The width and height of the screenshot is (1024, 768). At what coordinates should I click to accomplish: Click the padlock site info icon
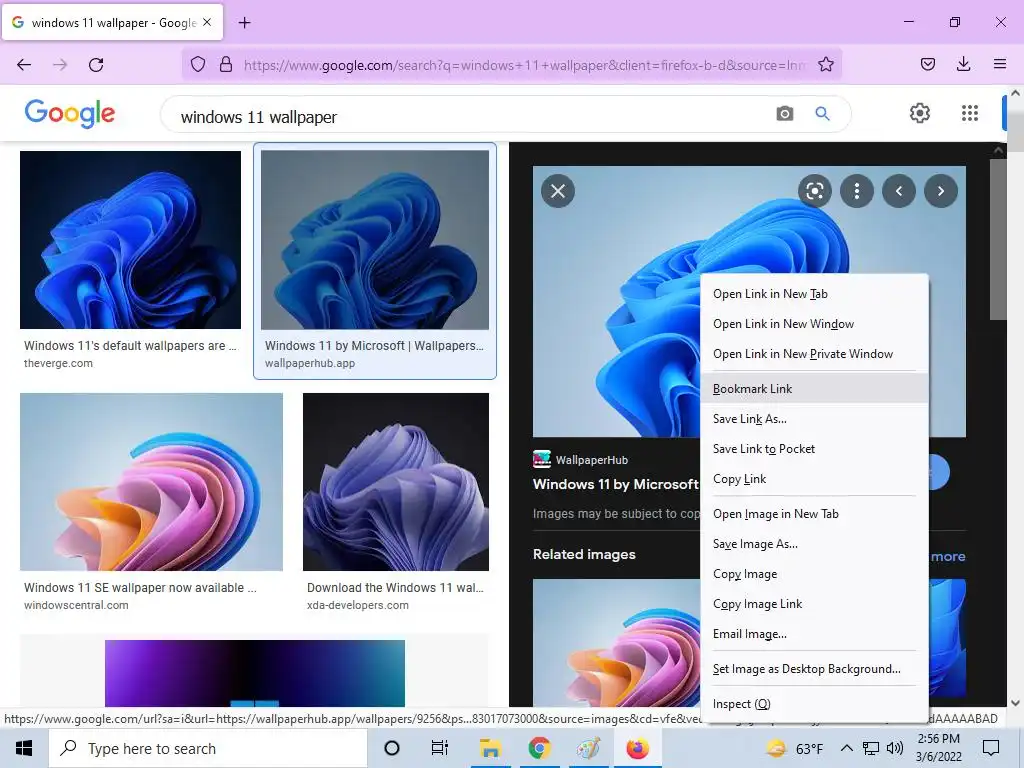(x=226, y=64)
